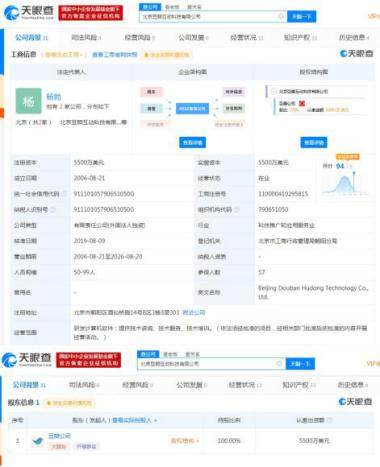Open 司法风险 tab above 工商信息
Screen dimensions: 380x467
[x=86, y=37]
